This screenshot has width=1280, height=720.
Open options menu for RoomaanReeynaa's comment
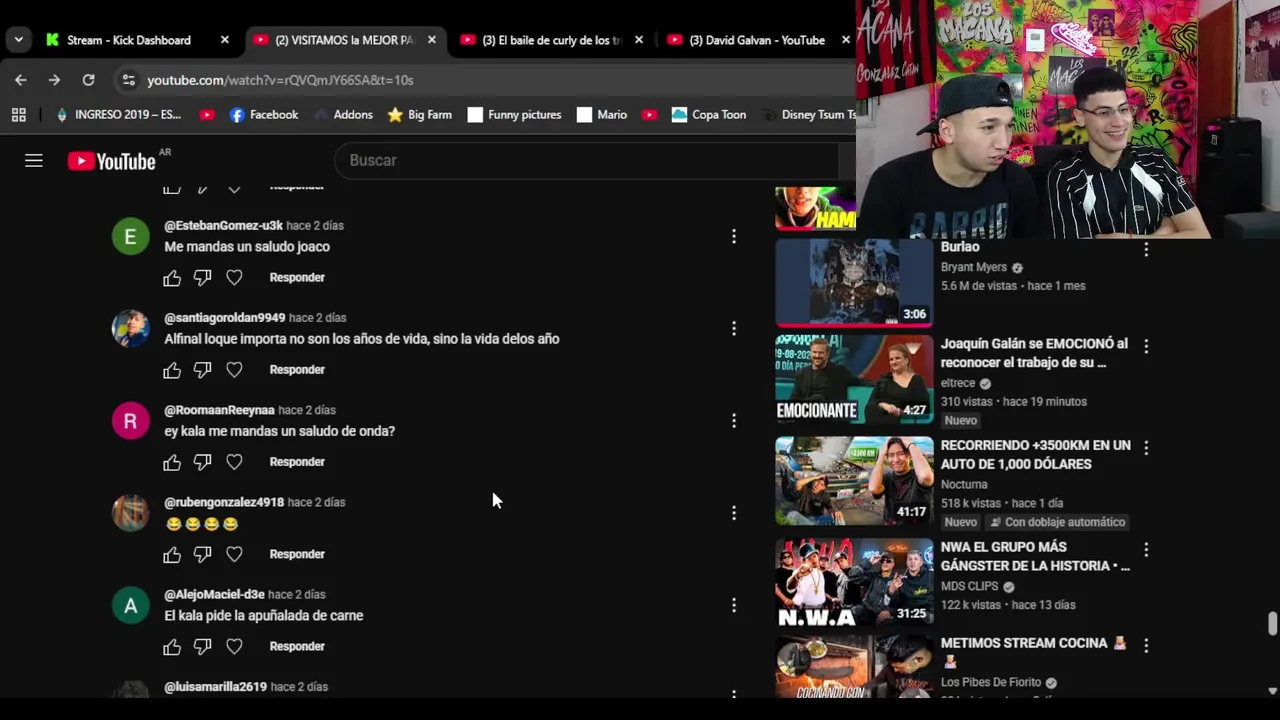734,421
